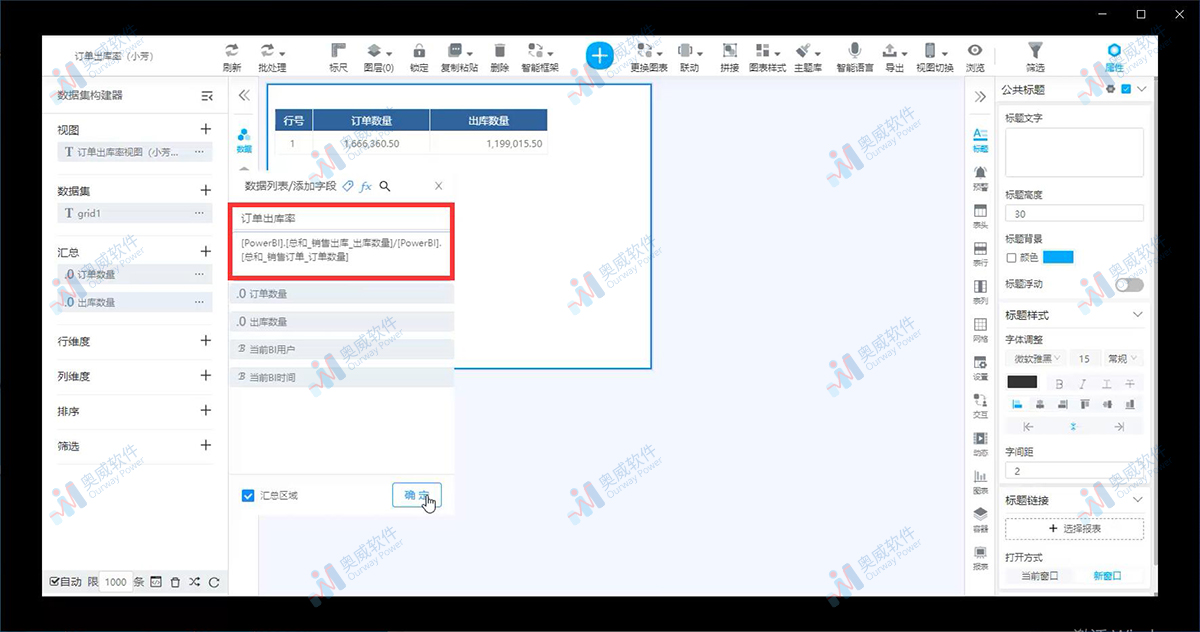
Task: Switch to the 表行 table row tab
Action: 980,255
